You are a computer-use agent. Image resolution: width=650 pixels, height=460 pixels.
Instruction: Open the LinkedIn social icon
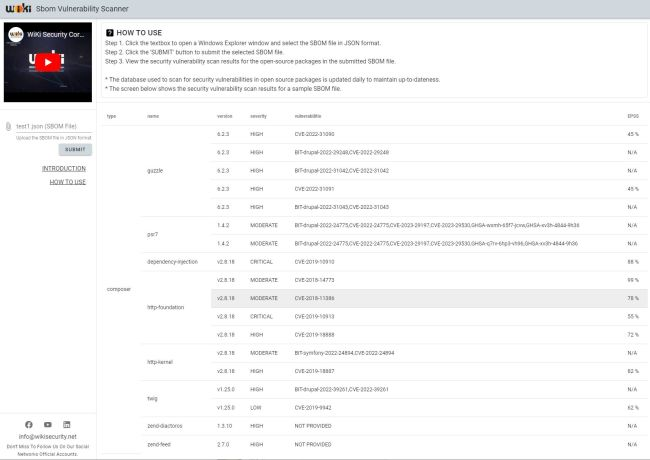point(67,425)
